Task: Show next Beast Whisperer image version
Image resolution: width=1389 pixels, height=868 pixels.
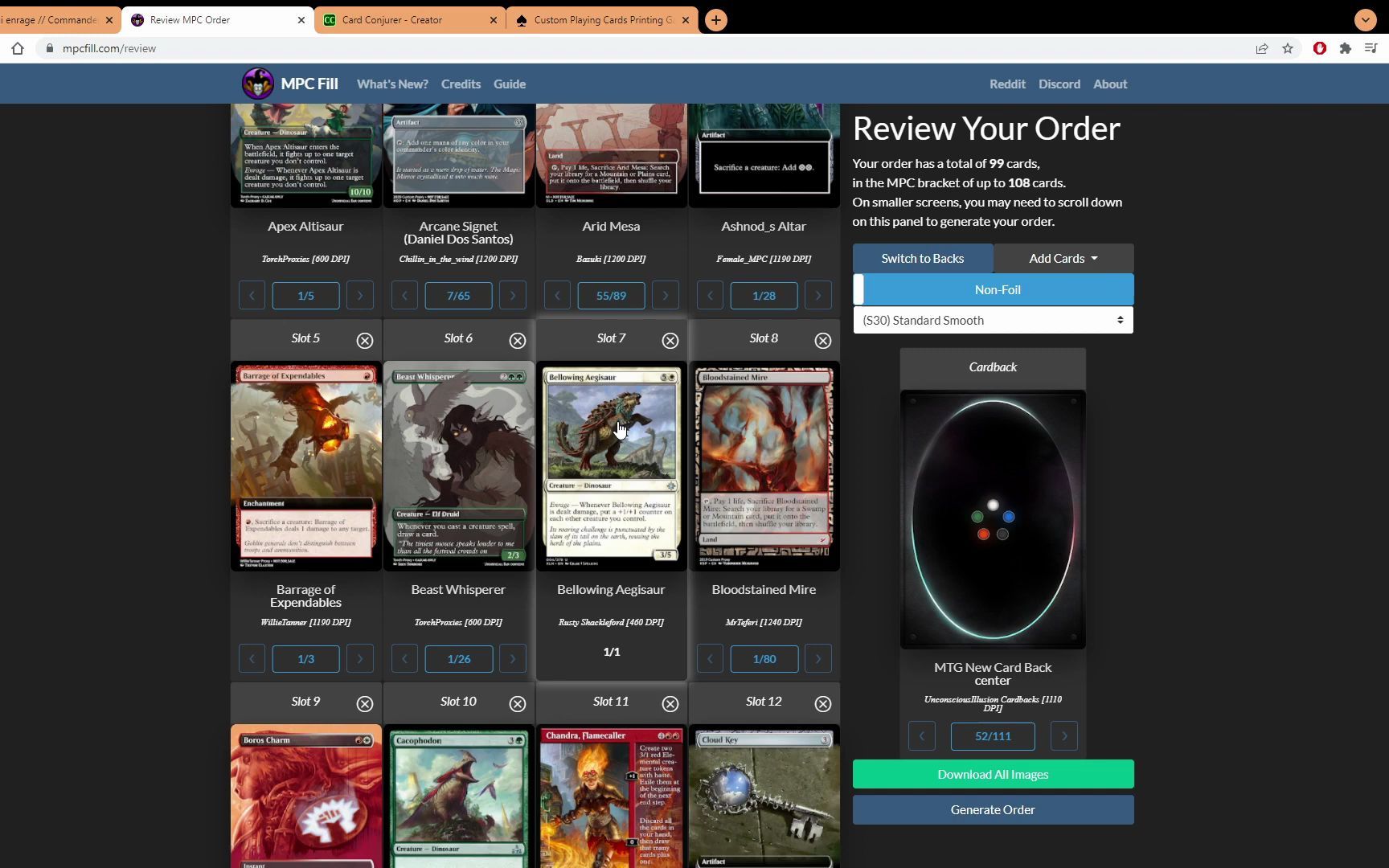Action: [x=513, y=659]
